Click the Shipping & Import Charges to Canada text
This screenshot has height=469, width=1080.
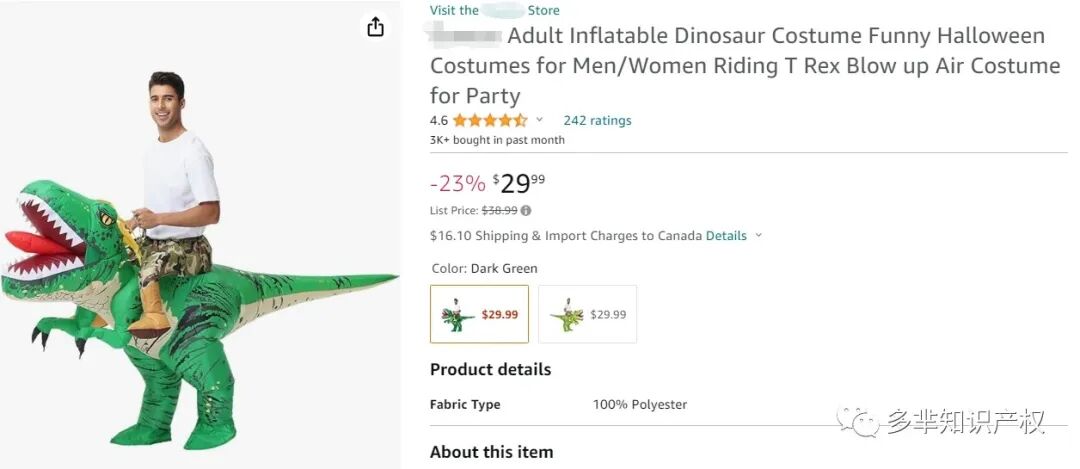[566, 236]
